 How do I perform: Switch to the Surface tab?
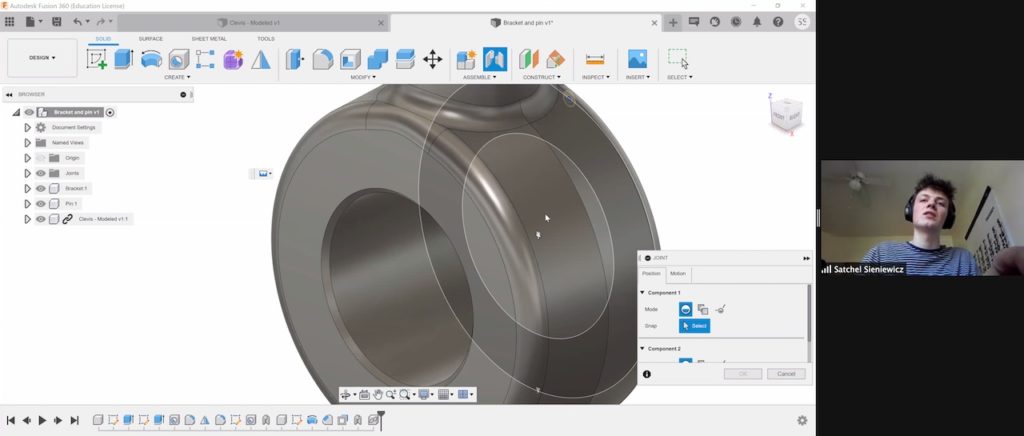[x=151, y=39]
